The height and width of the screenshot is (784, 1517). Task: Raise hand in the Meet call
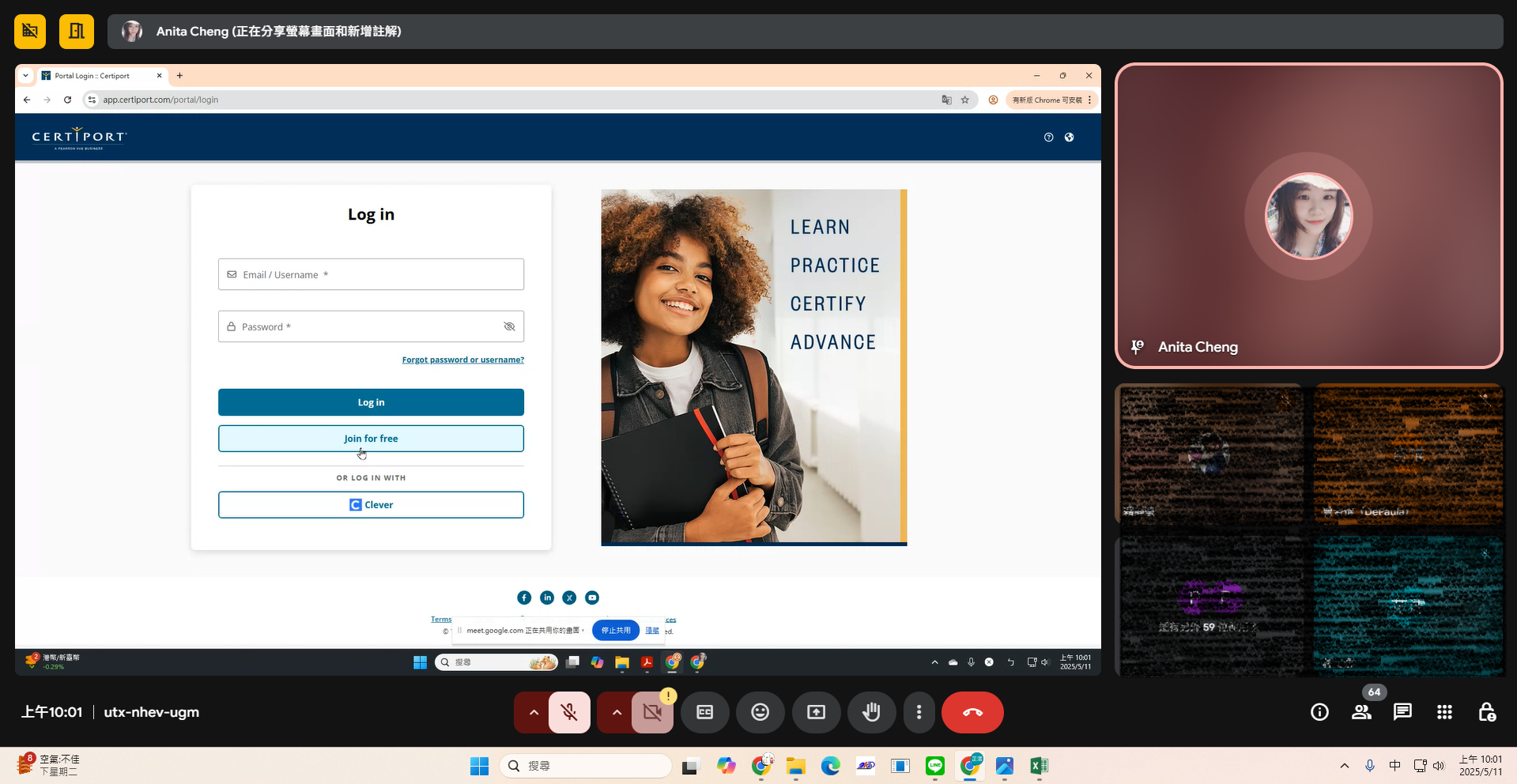coord(871,712)
